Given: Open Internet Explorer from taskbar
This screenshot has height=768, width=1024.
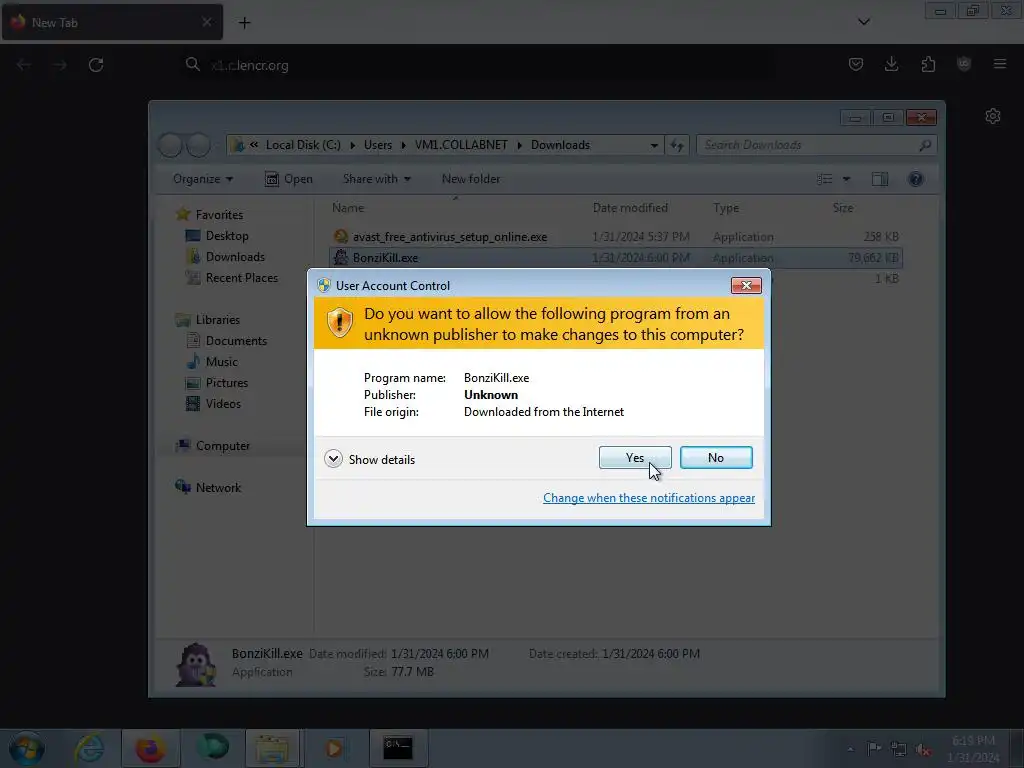Looking at the screenshot, I should pyautogui.click(x=89, y=748).
